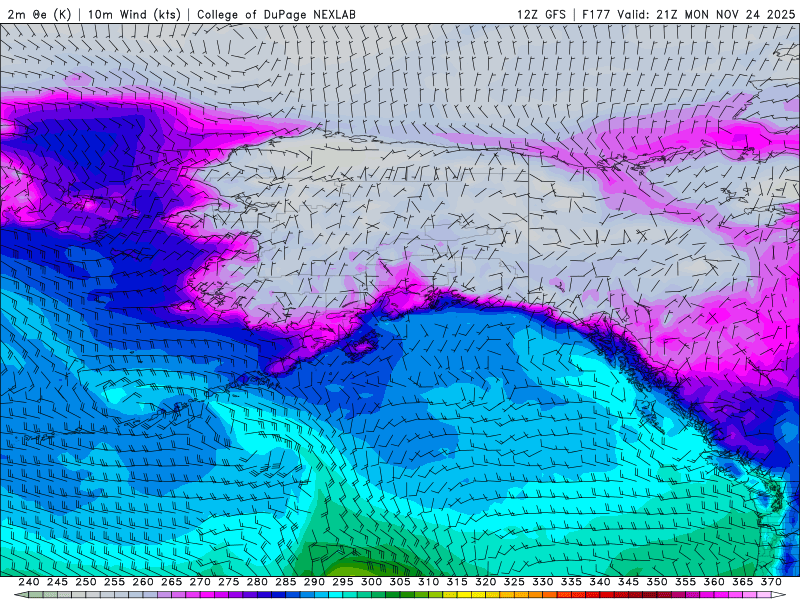This screenshot has width=800, height=600.
Task: Click the 250 colorbar label
Action: (86, 582)
